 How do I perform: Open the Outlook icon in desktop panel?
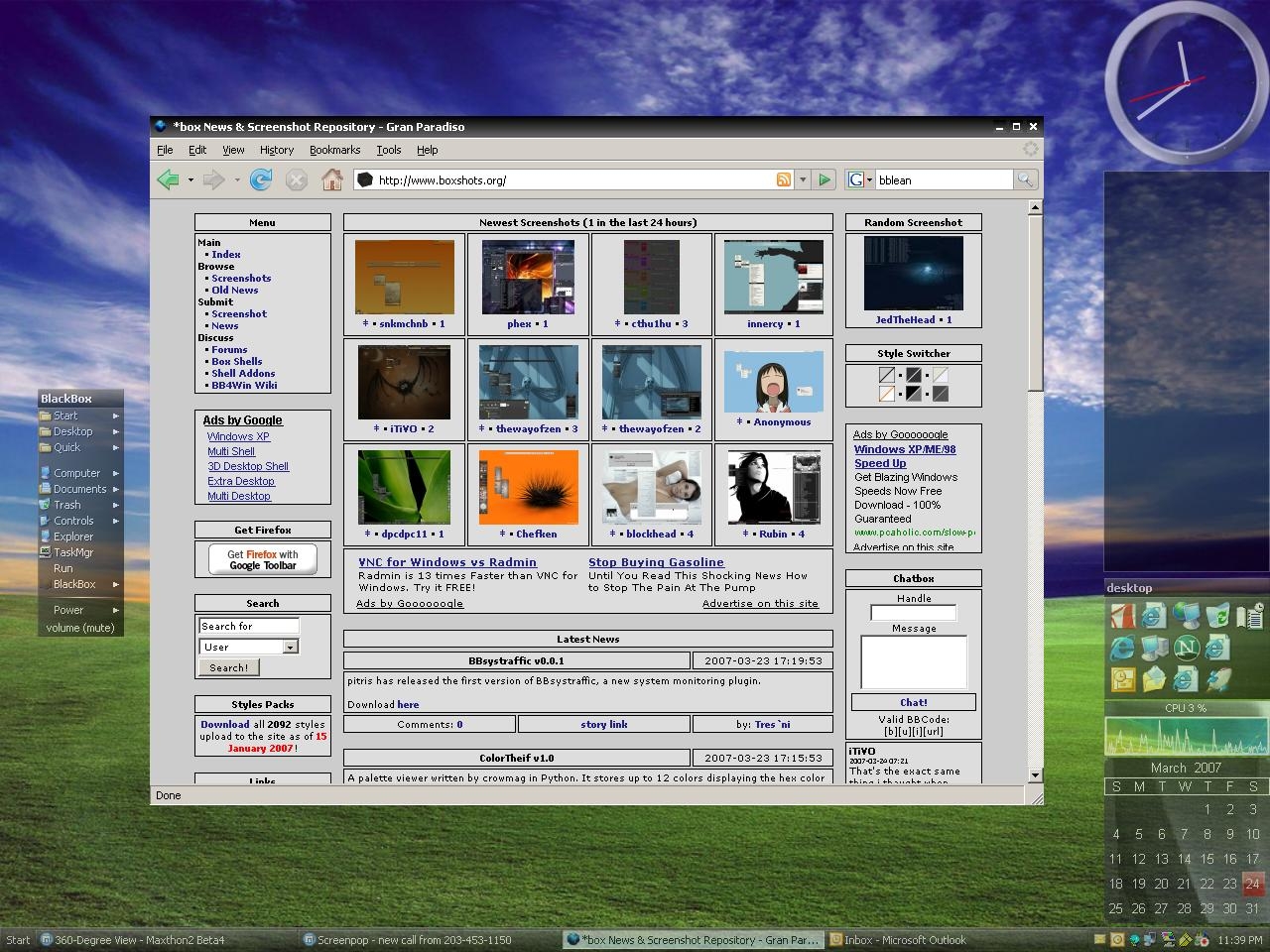[1122, 679]
